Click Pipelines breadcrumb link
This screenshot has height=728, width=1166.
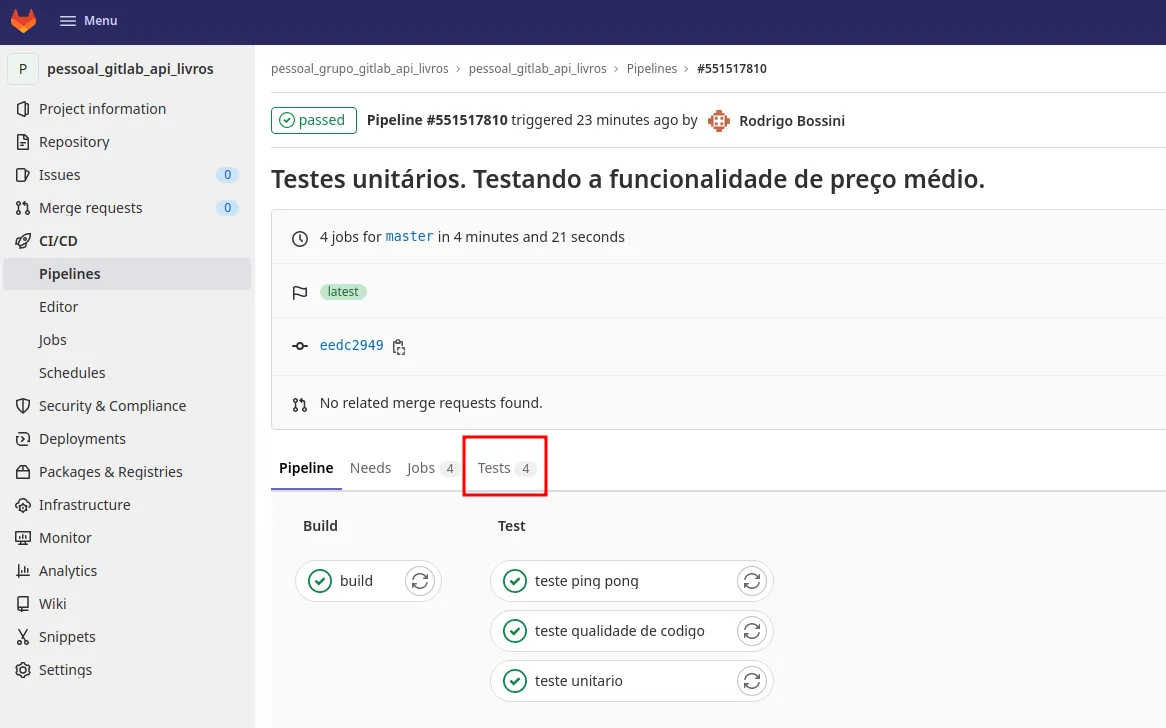pyautogui.click(x=651, y=68)
